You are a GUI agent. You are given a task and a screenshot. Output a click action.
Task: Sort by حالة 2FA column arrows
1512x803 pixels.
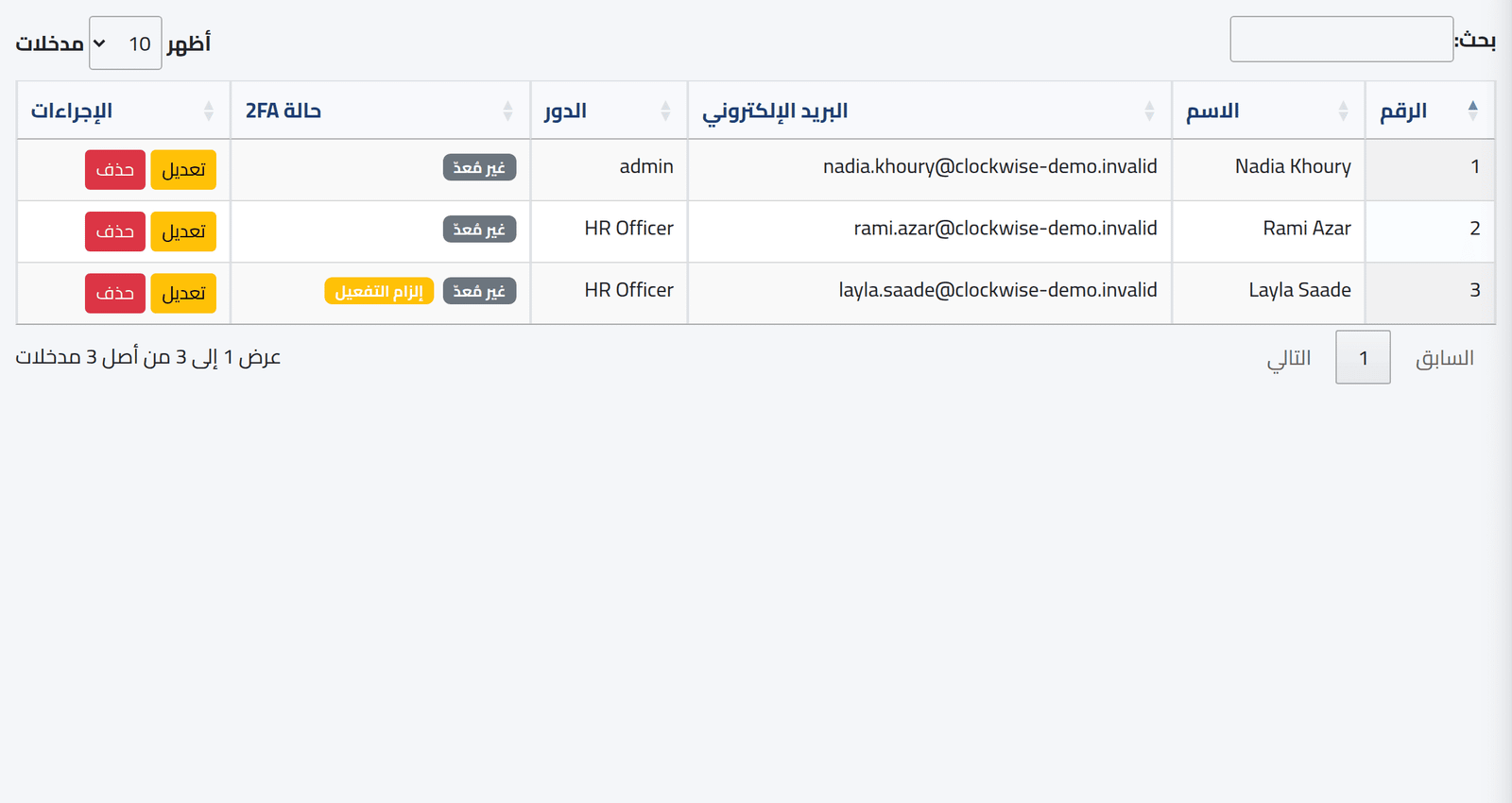point(507,111)
